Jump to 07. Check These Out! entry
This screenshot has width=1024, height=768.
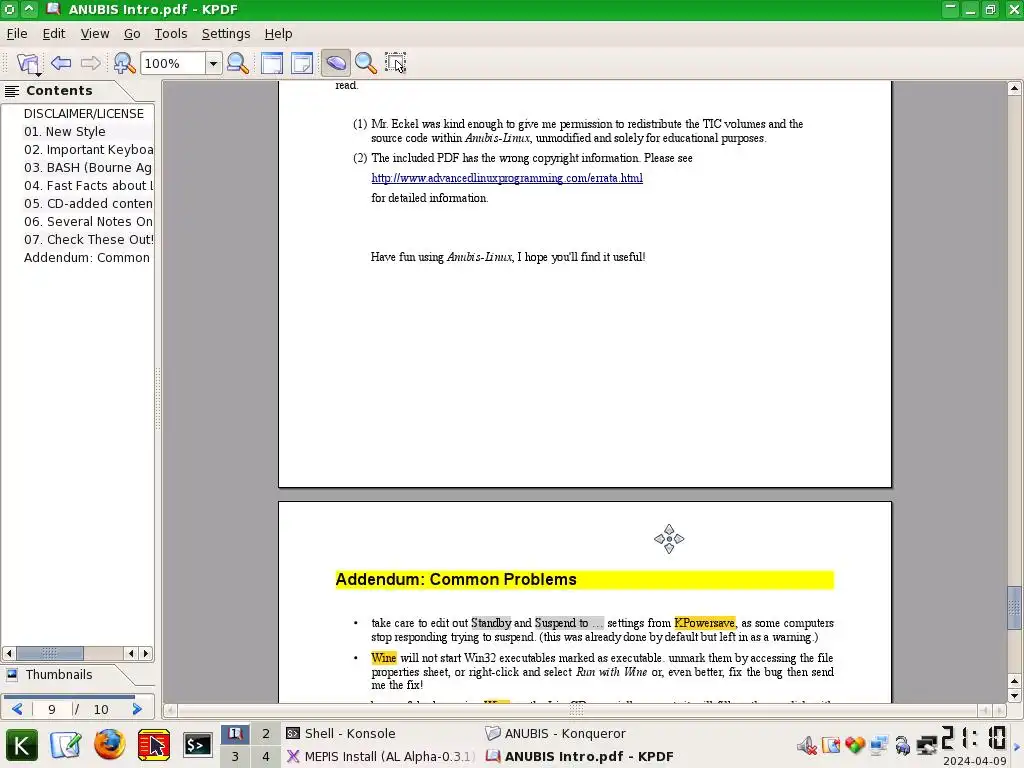pos(88,239)
